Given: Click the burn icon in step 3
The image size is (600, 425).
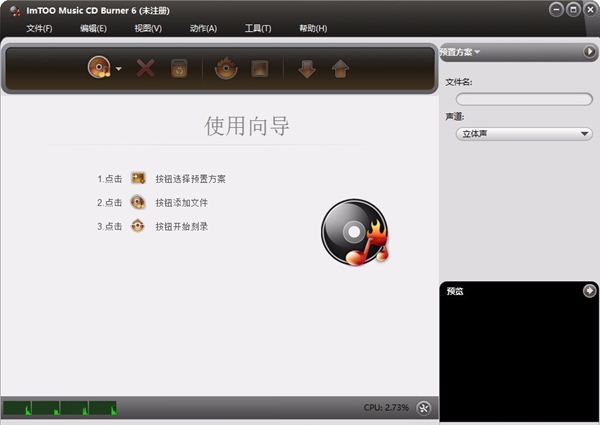Looking at the screenshot, I should click(x=138, y=226).
